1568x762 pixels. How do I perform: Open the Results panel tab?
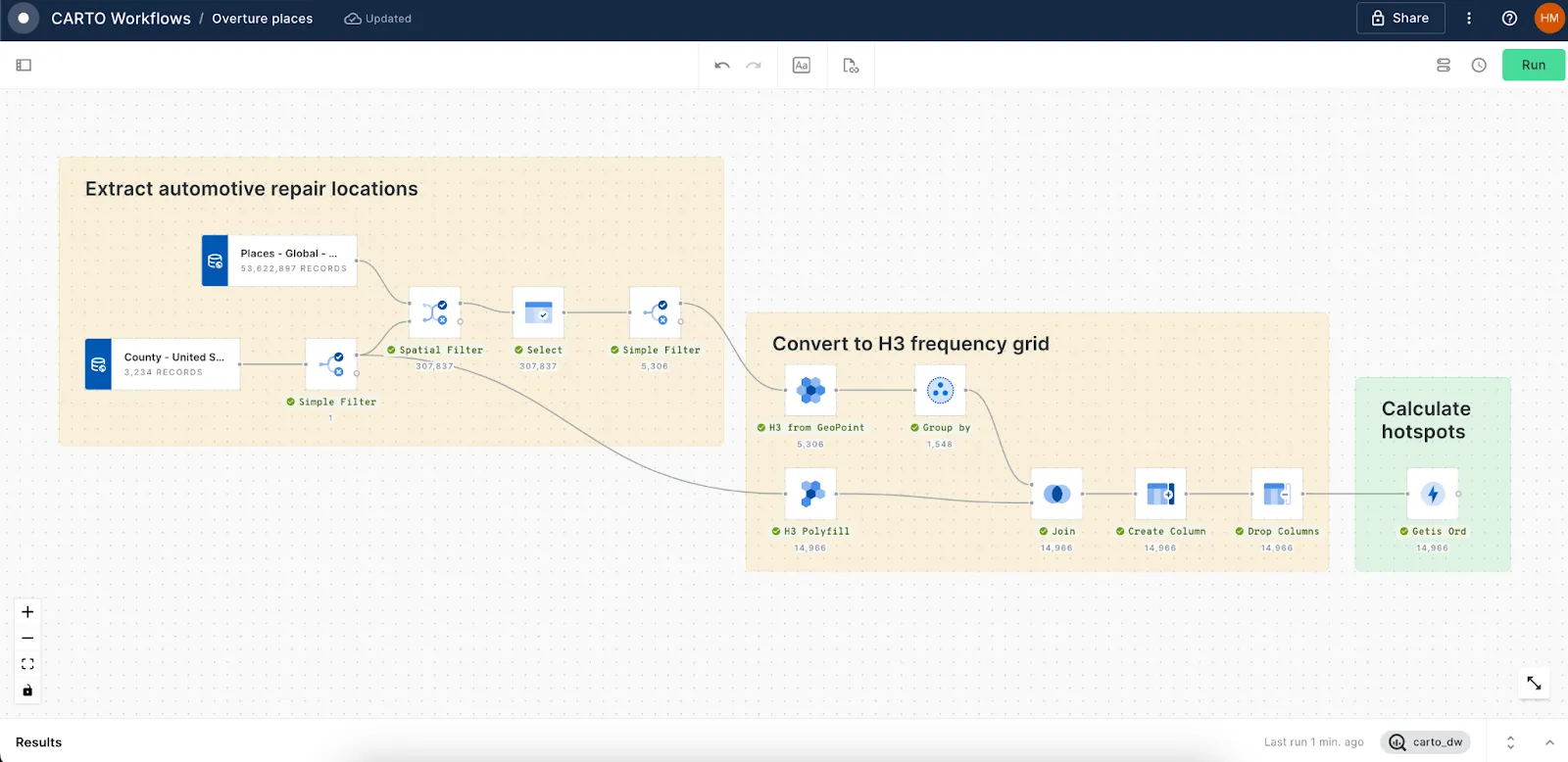pyautogui.click(x=39, y=742)
